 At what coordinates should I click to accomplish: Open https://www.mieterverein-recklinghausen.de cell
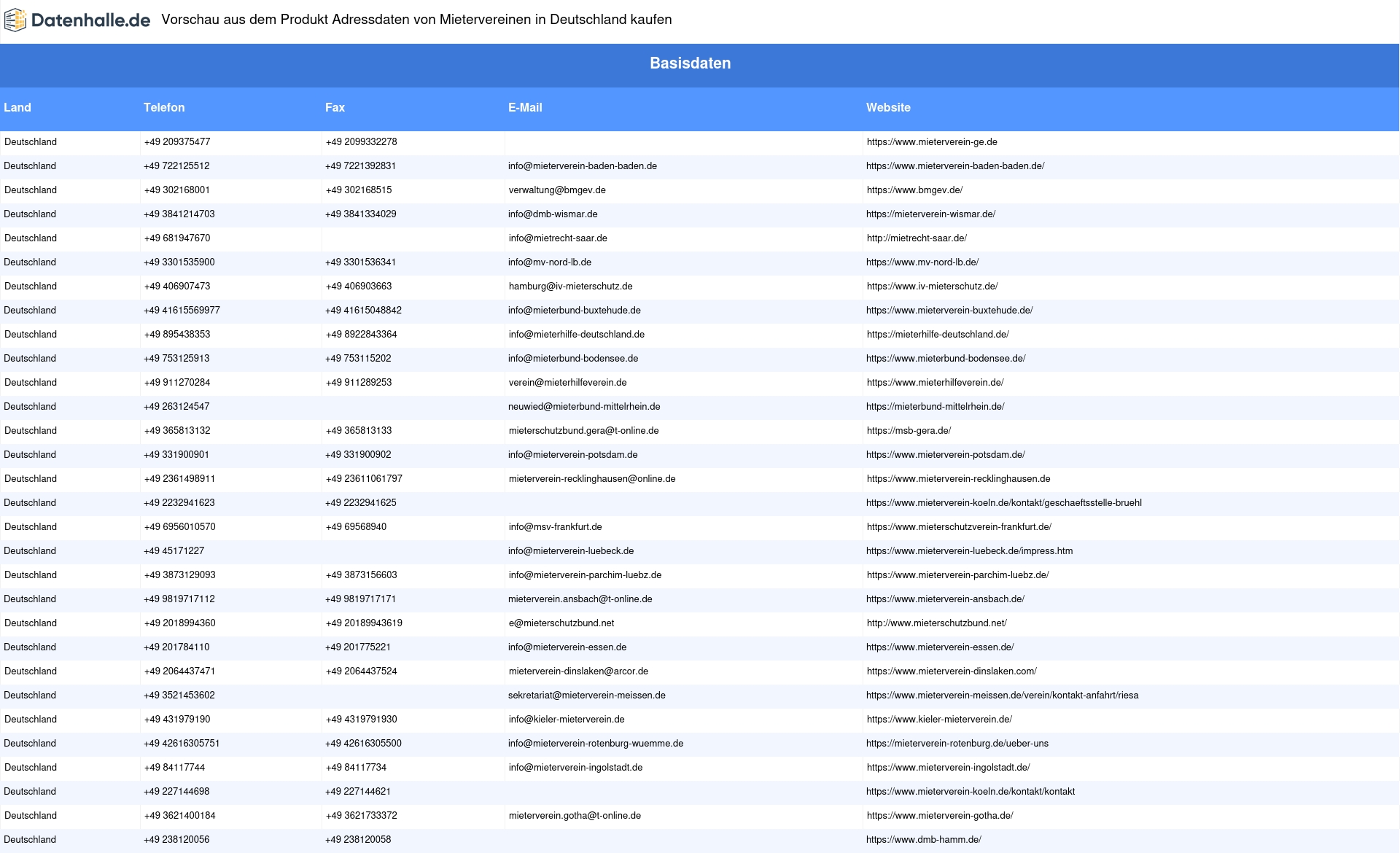(x=959, y=479)
